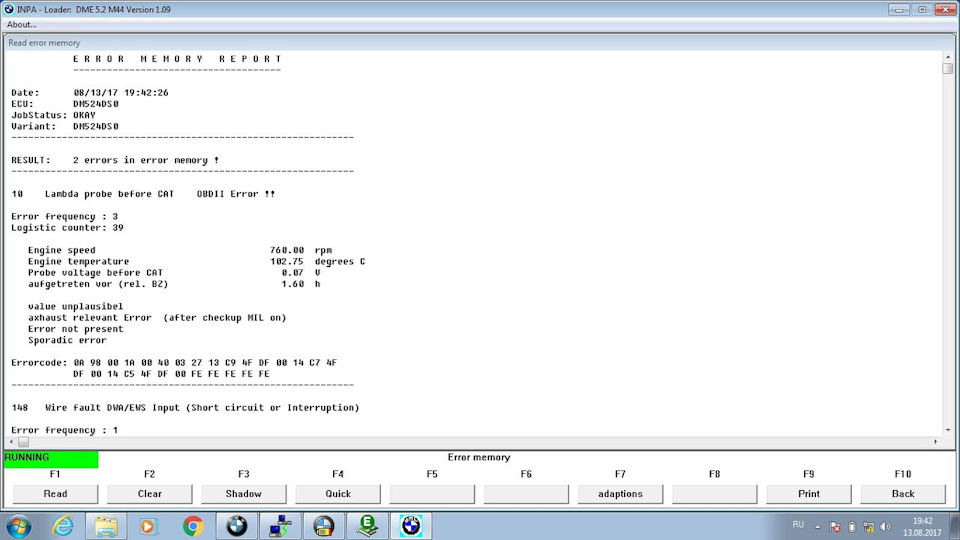Click the F1 Read button
This screenshot has height=540, width=960.
click(55, 493)
